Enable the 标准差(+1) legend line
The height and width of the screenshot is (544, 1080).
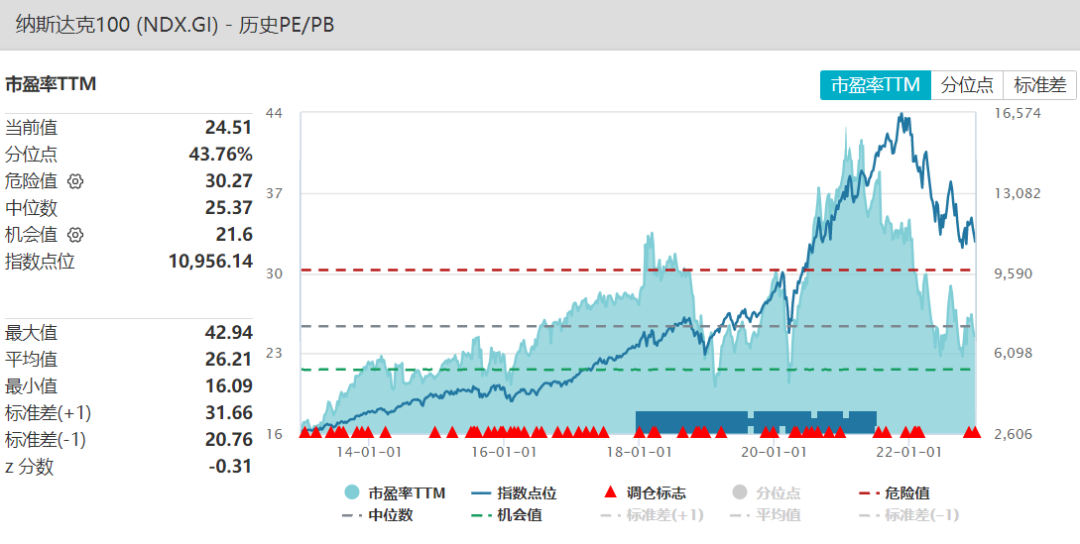(652, 514)
